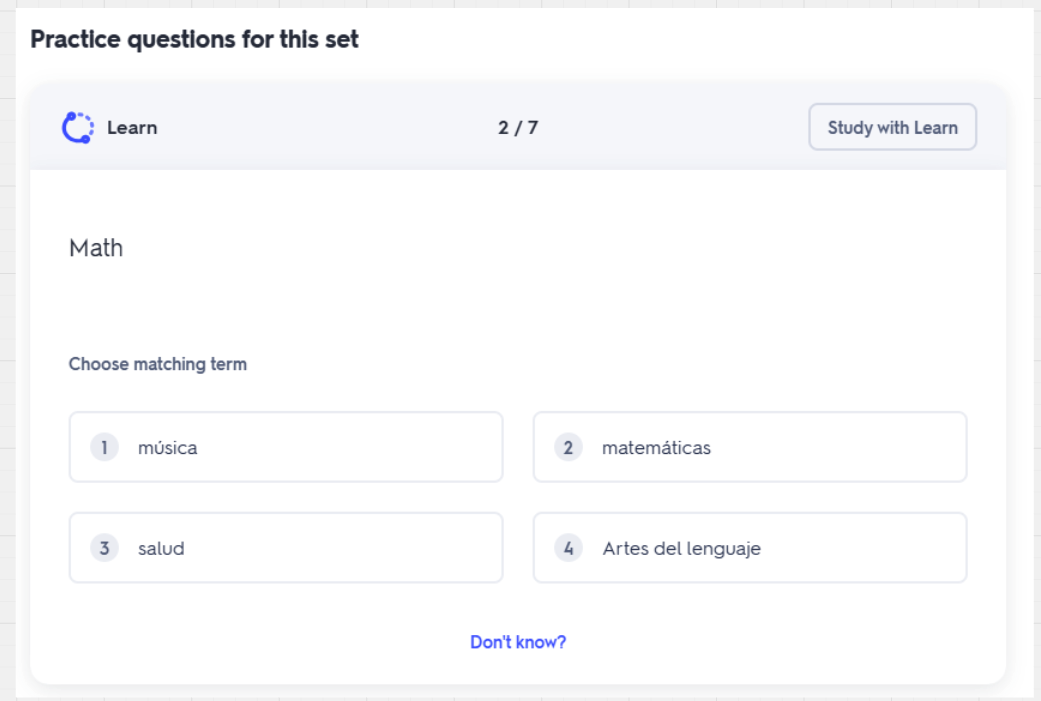Click the Choose matching term label
This screenshot has width=1041, height=701.
coord(158,364)
